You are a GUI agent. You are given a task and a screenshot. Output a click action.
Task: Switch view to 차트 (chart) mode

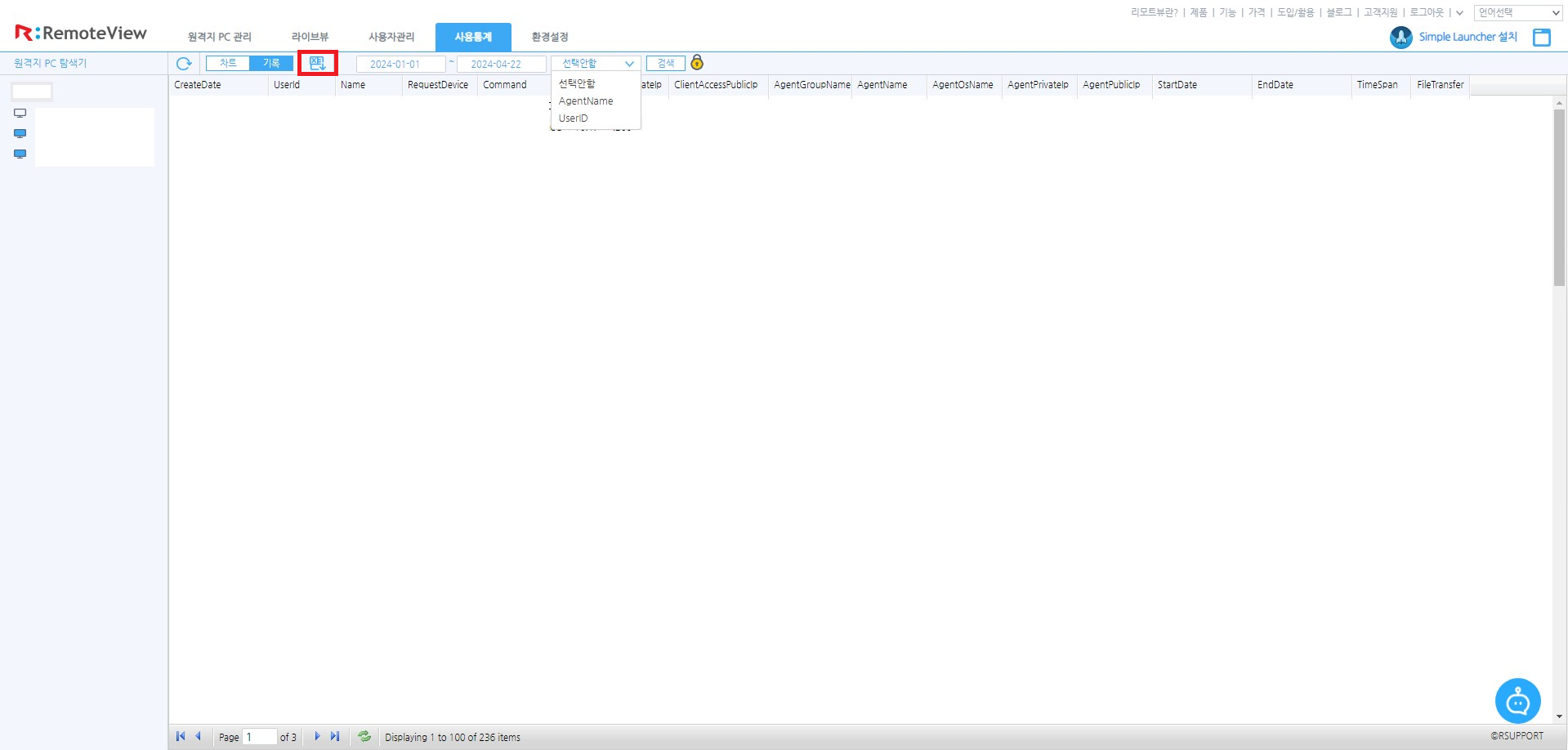pyautogui.click(x=228, y=63)
